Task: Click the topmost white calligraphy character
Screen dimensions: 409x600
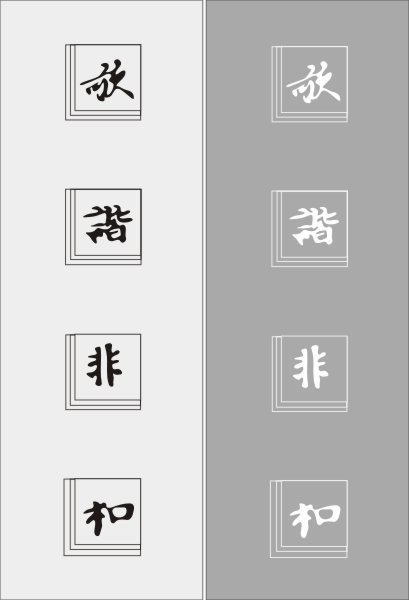Action: click(x=313, y=82)
